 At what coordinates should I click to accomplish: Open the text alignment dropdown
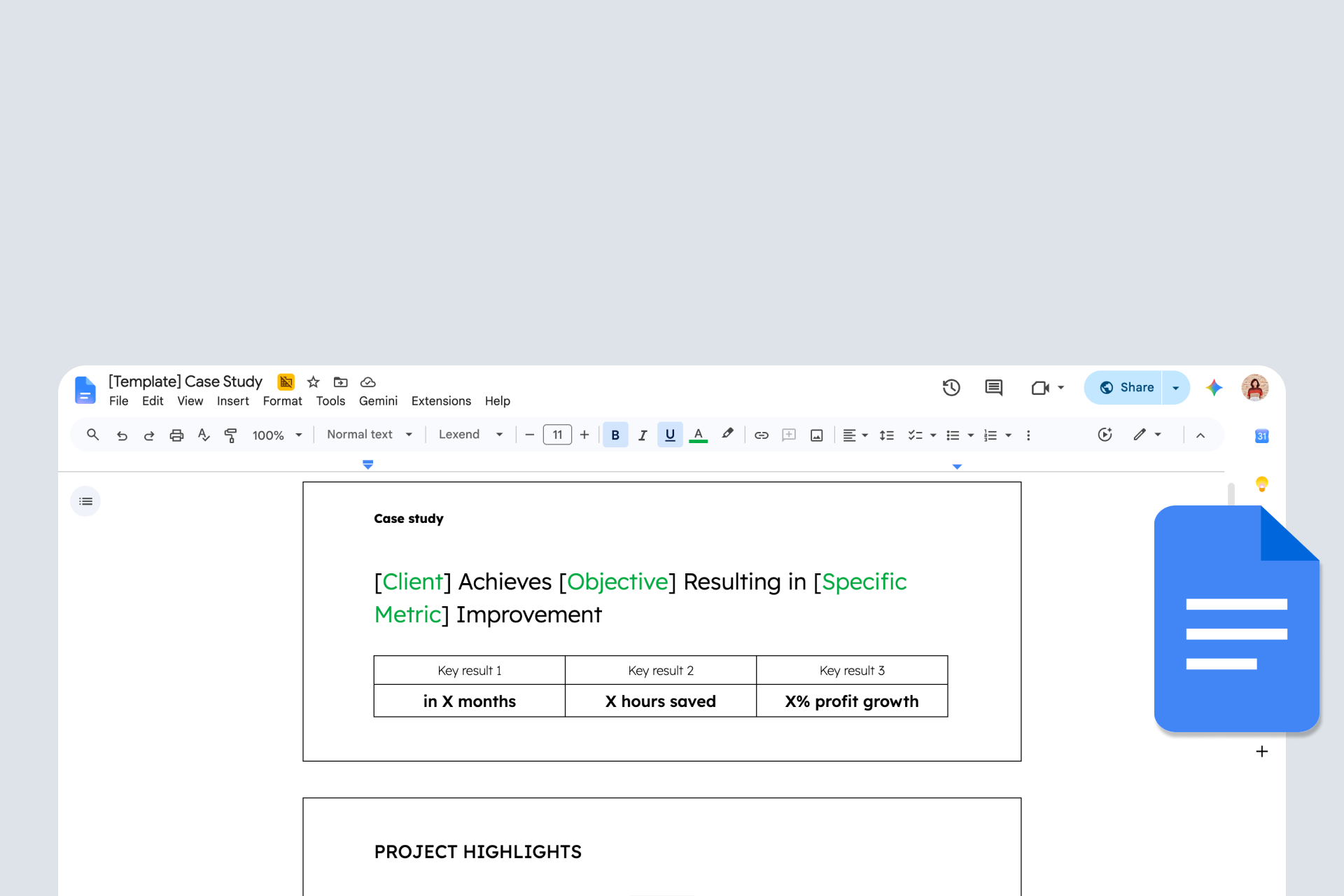click(855, 435)
